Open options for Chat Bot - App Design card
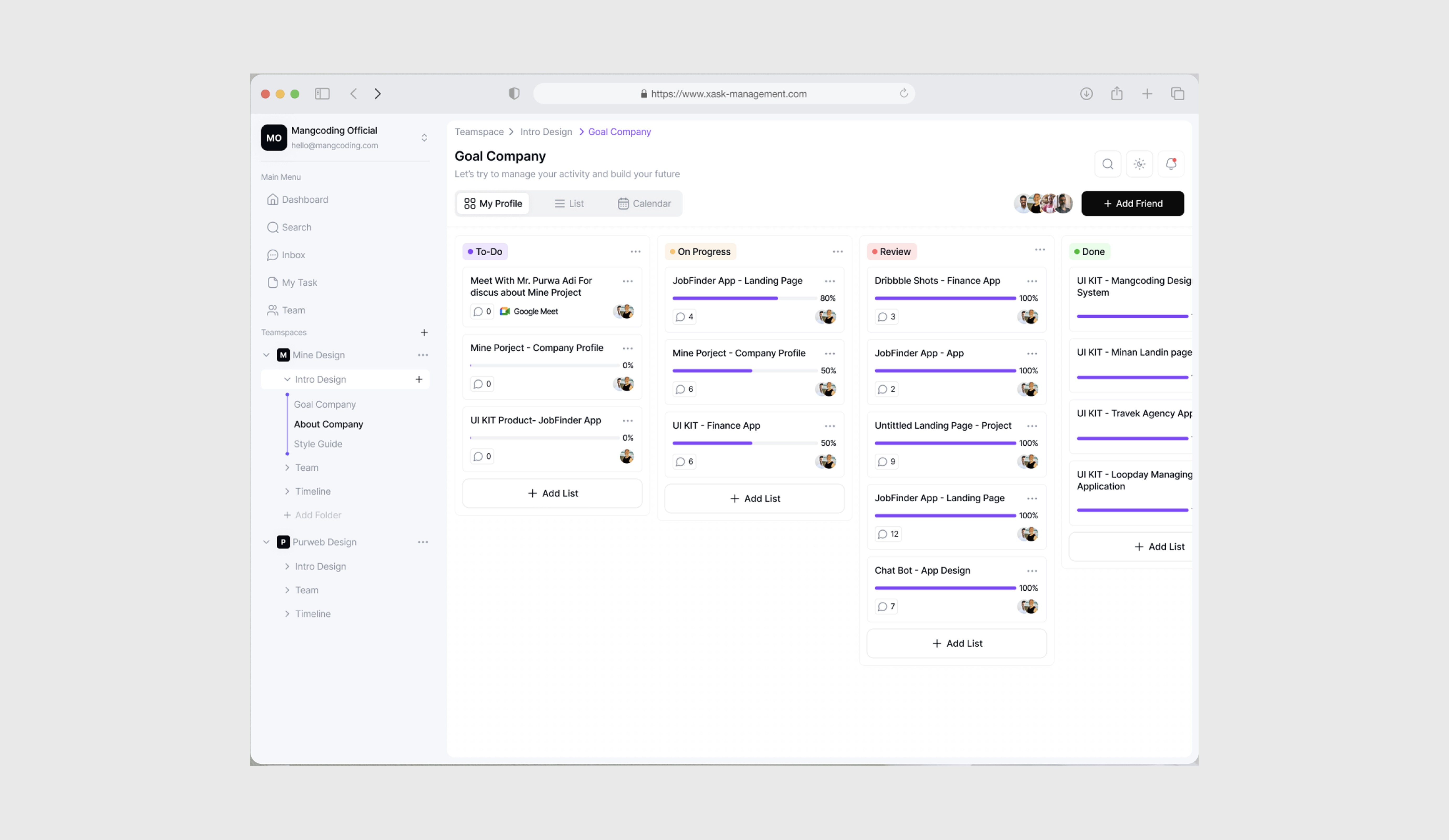This screenshot has height=840, width=1449. 1032,571
